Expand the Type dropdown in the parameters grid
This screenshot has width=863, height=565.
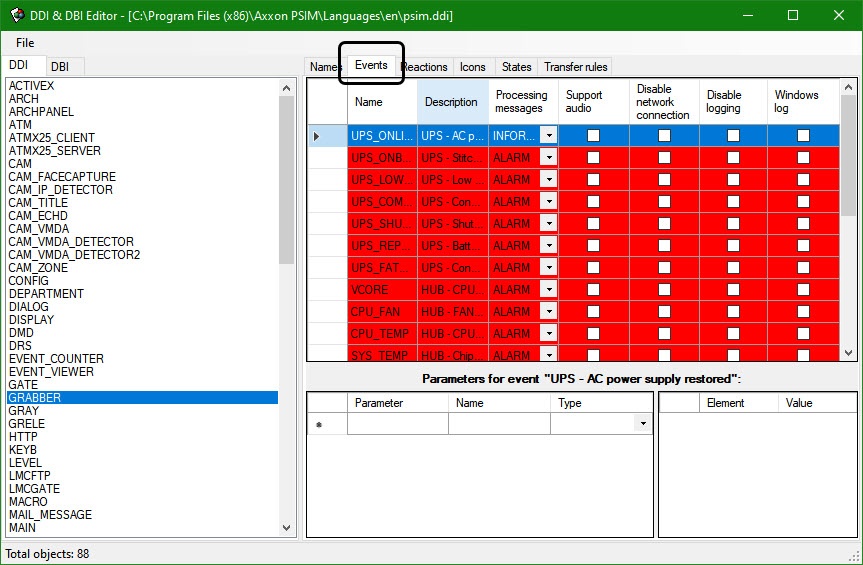(x=642, y=424)
